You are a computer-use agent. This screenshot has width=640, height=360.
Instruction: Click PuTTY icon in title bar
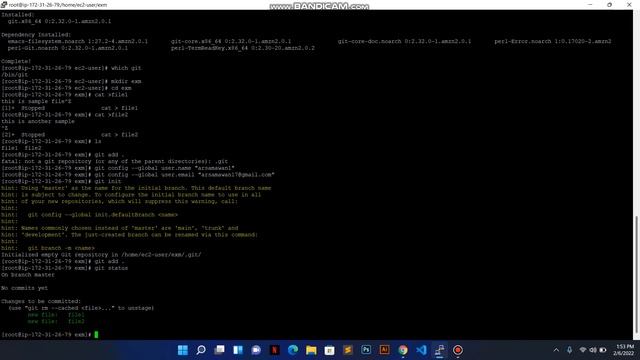click(4, 5)
